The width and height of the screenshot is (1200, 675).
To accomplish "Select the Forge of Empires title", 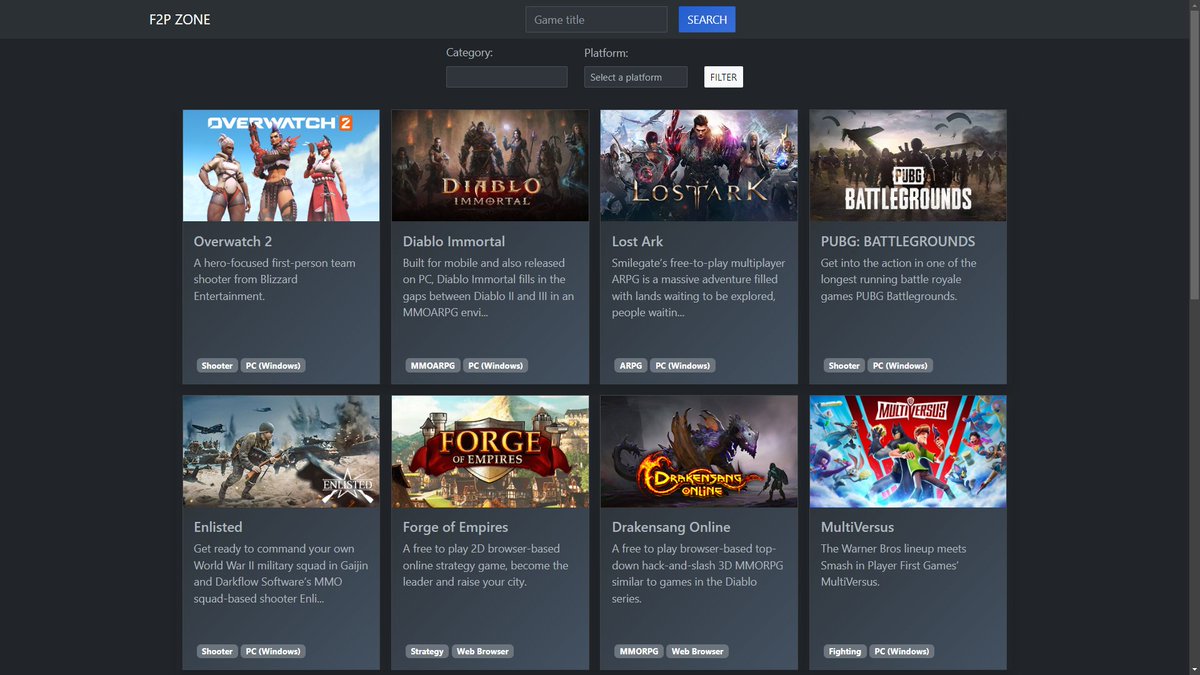I will [456, 527].
